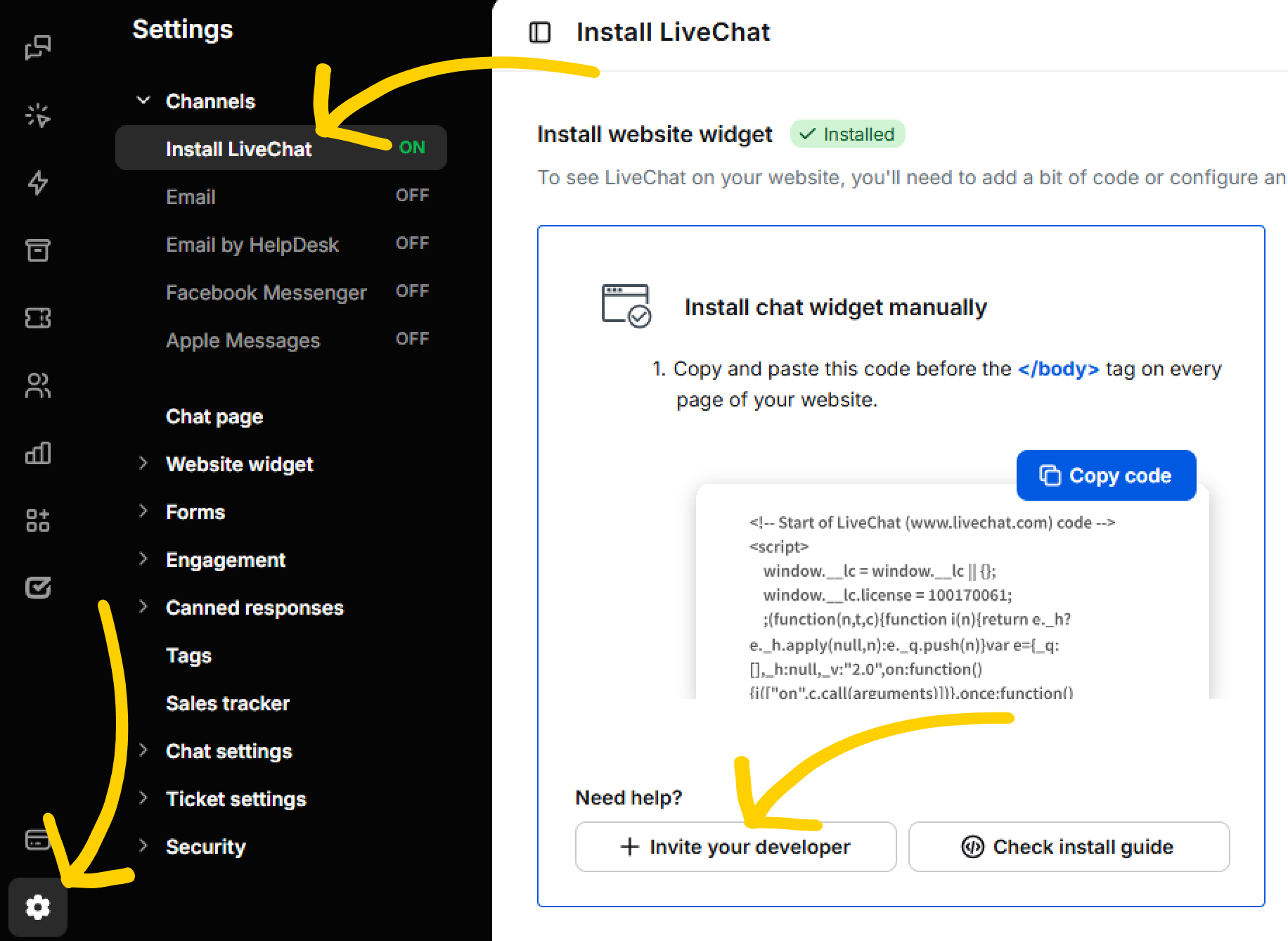This screenshot has width=1288, height=941.
Task: Click the Settings gear icon
Action: coord(38,907)
